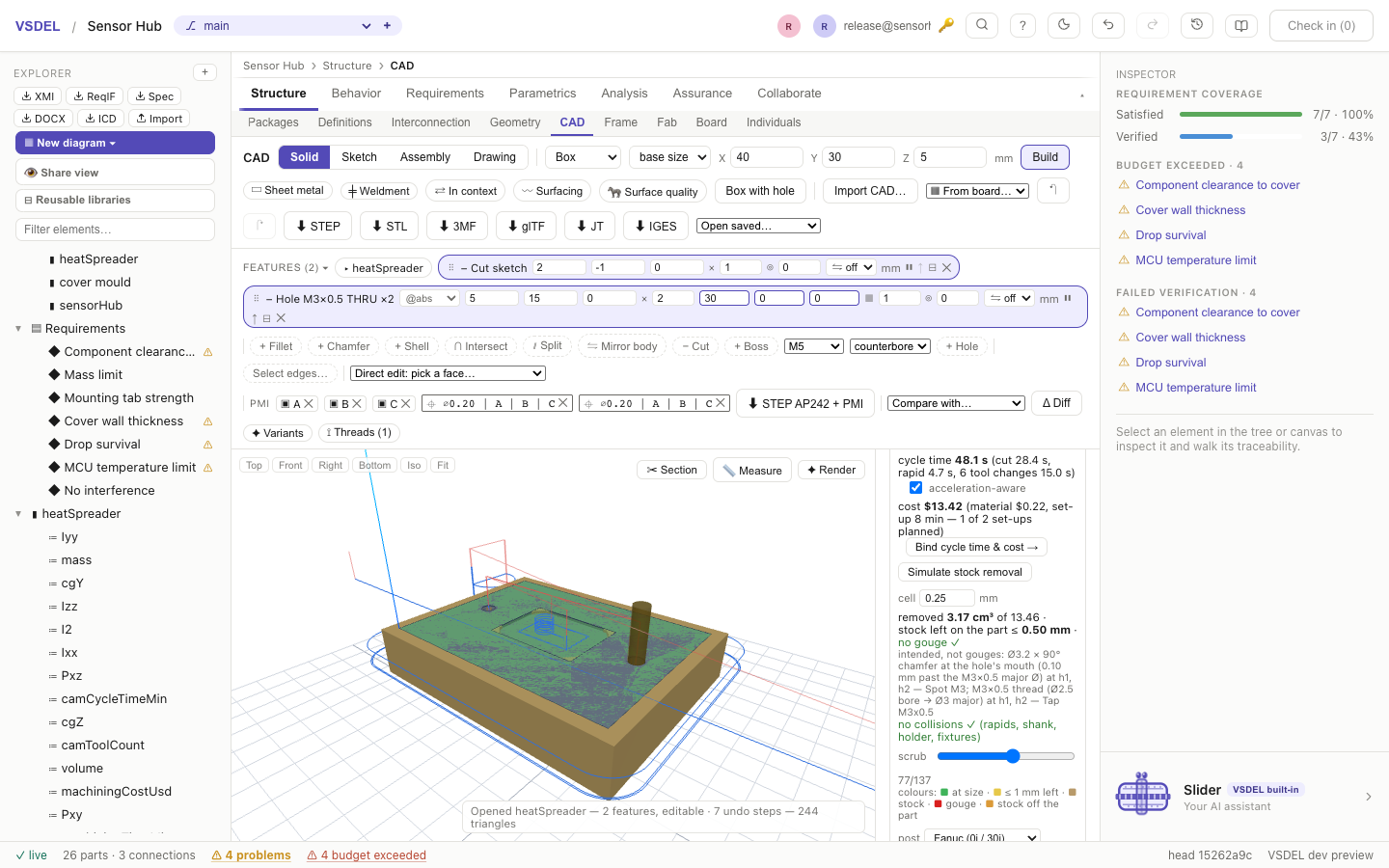1389x868 pixels.
Task: Click Bind cycle time & cost button
Action: coord(976,547)
